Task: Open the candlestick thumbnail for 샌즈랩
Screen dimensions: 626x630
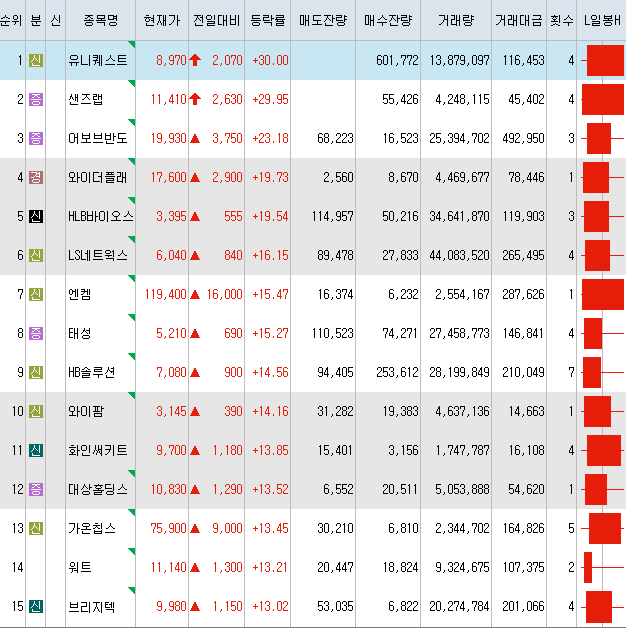Action: (x=603, y=99)
